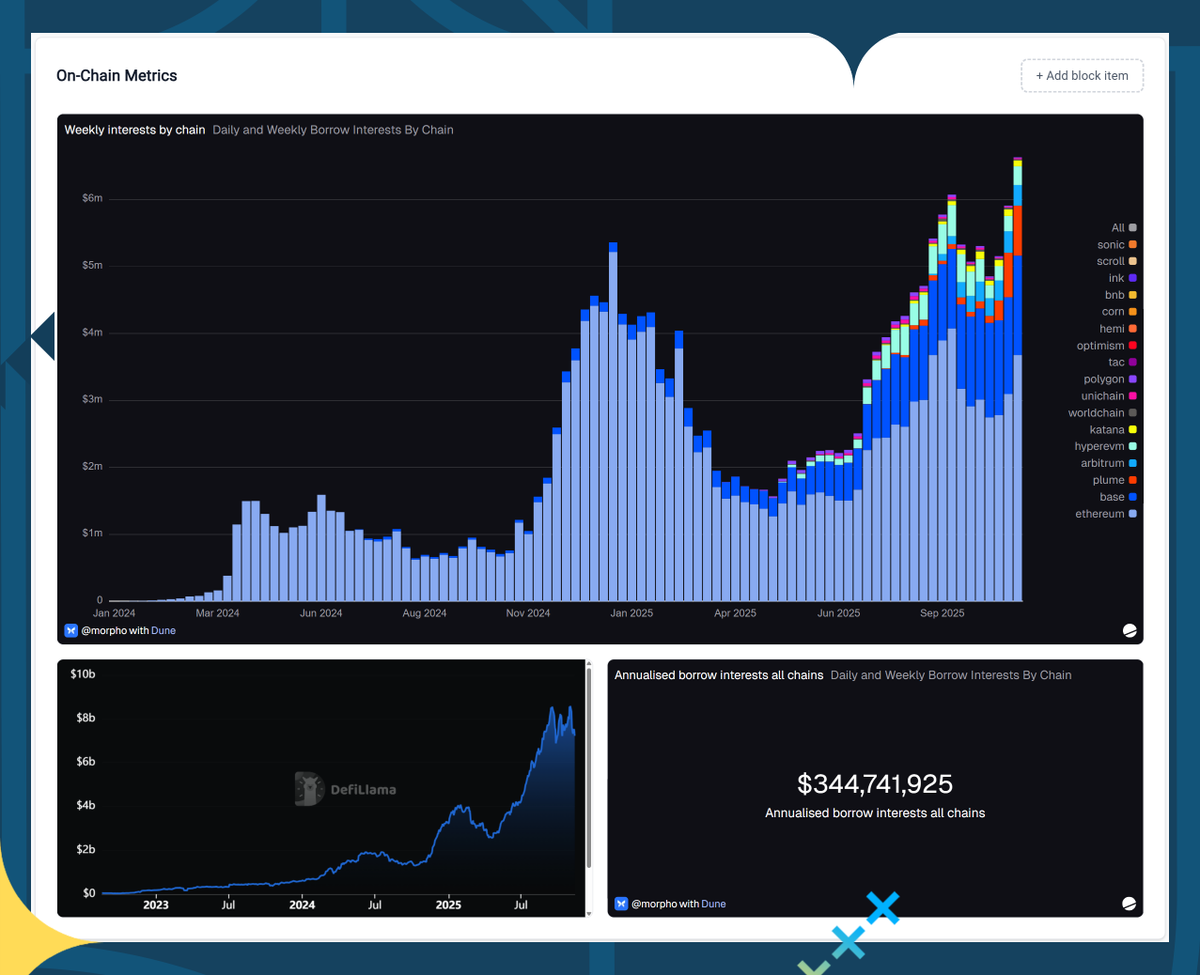Click the morpho avatar icon in annualised panel
The image size is (1200, 975).
click(621, 904)
